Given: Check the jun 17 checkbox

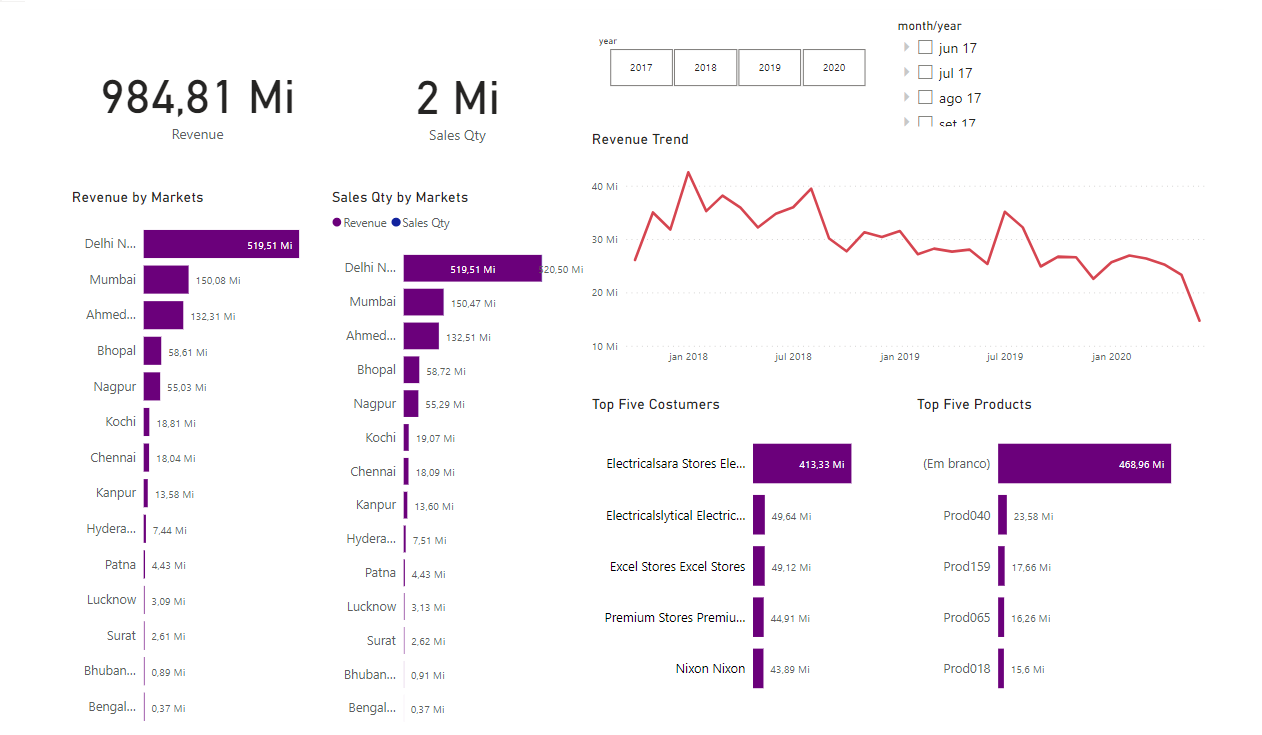Looking at the screenshot, I should [x=924, y=46].
